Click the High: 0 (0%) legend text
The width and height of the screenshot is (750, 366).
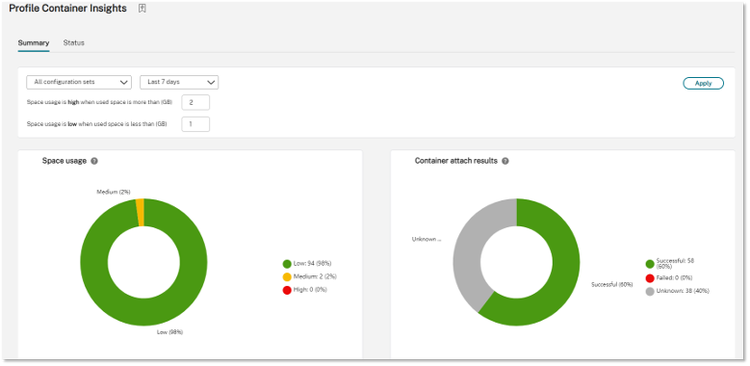click(x=310, y=290)
